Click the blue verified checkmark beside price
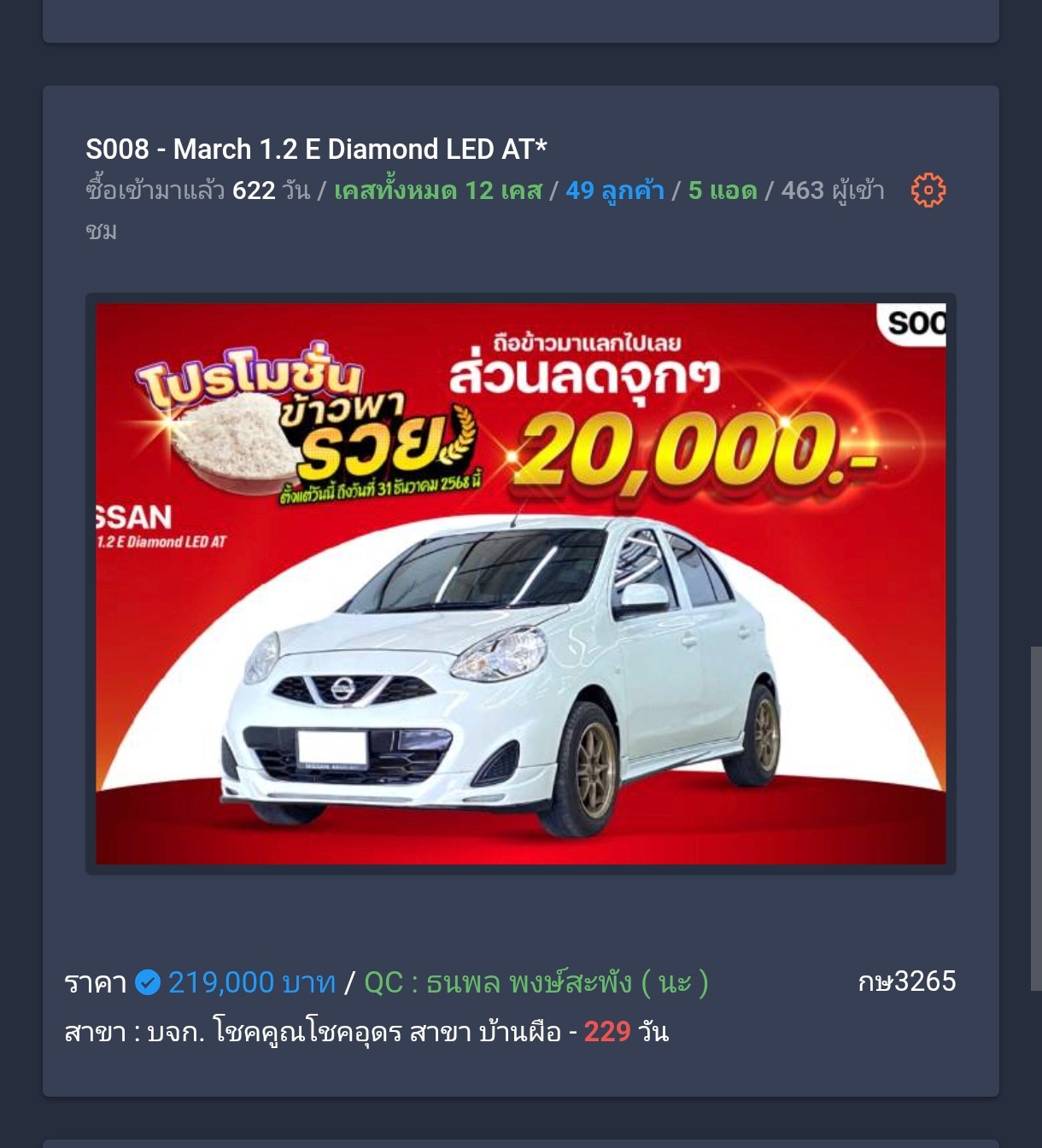The width and height of the screenshot is (1042, 1148). pyautogui.click(x=148, y=983)
